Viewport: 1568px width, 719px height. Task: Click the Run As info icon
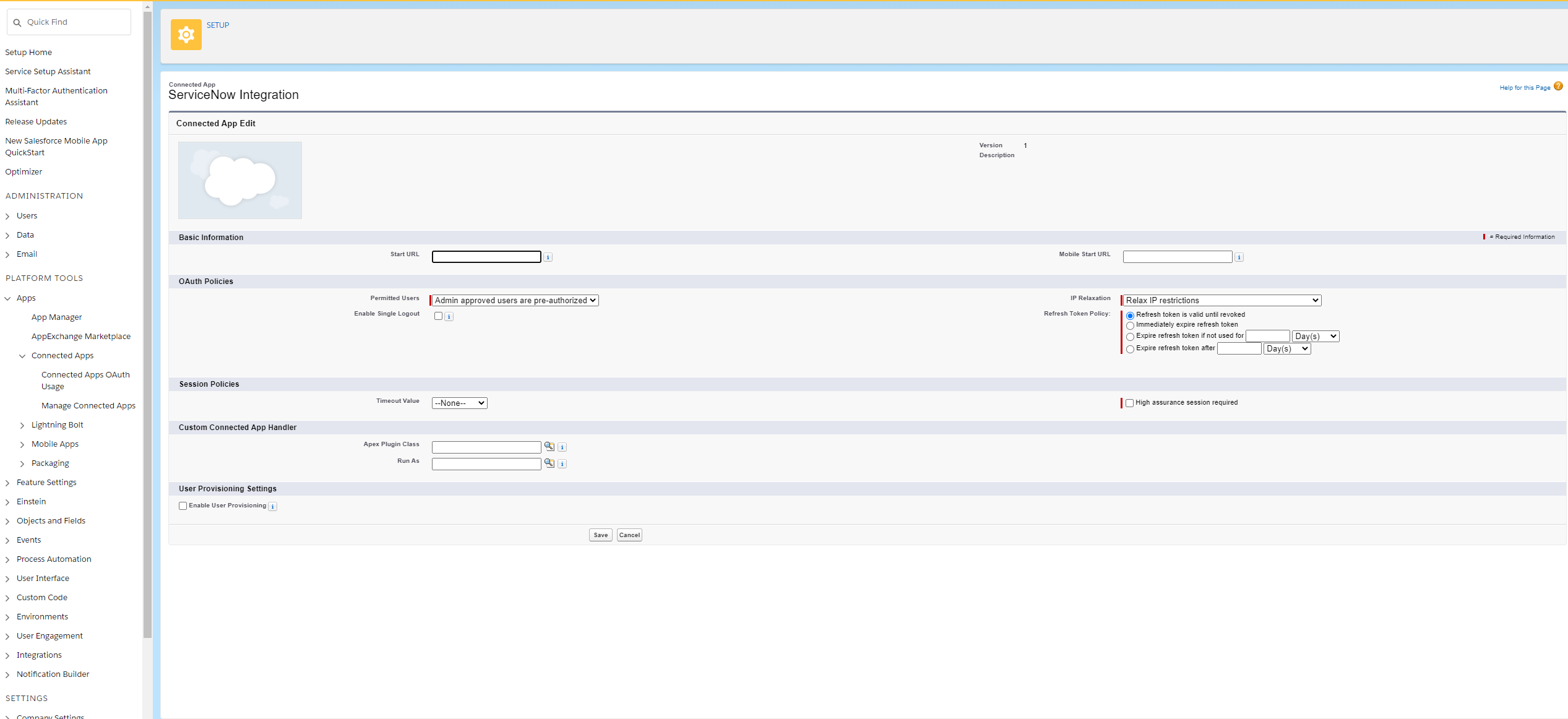pyautogui.click(x=562, y=464)
